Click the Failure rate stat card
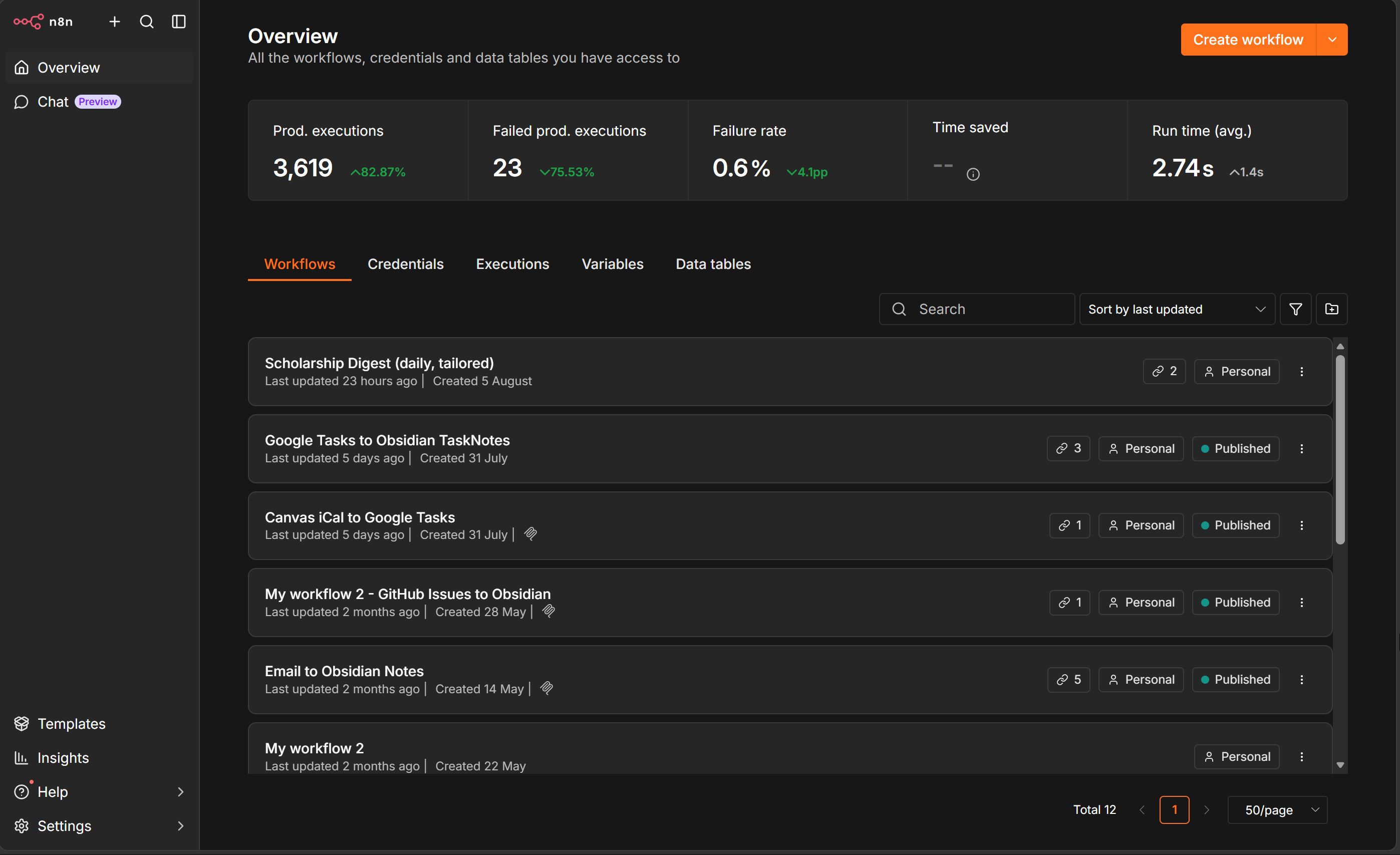The height and width of the screenshot is (855, 1400). 798,151
